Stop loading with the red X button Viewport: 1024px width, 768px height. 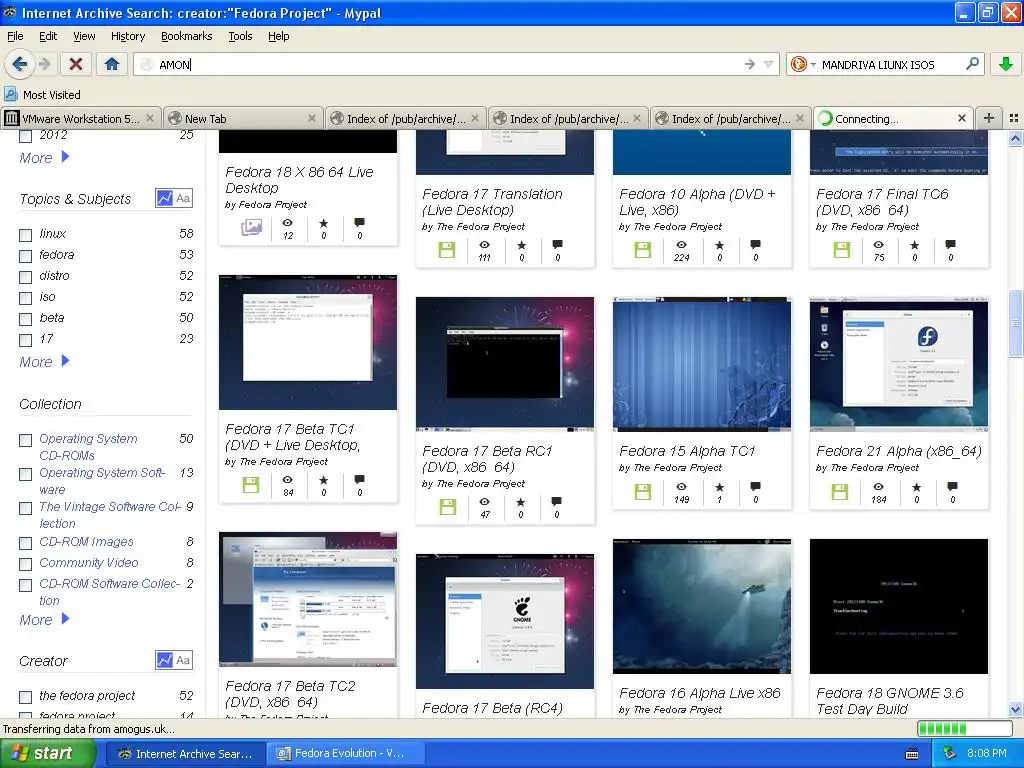[76, 64]
